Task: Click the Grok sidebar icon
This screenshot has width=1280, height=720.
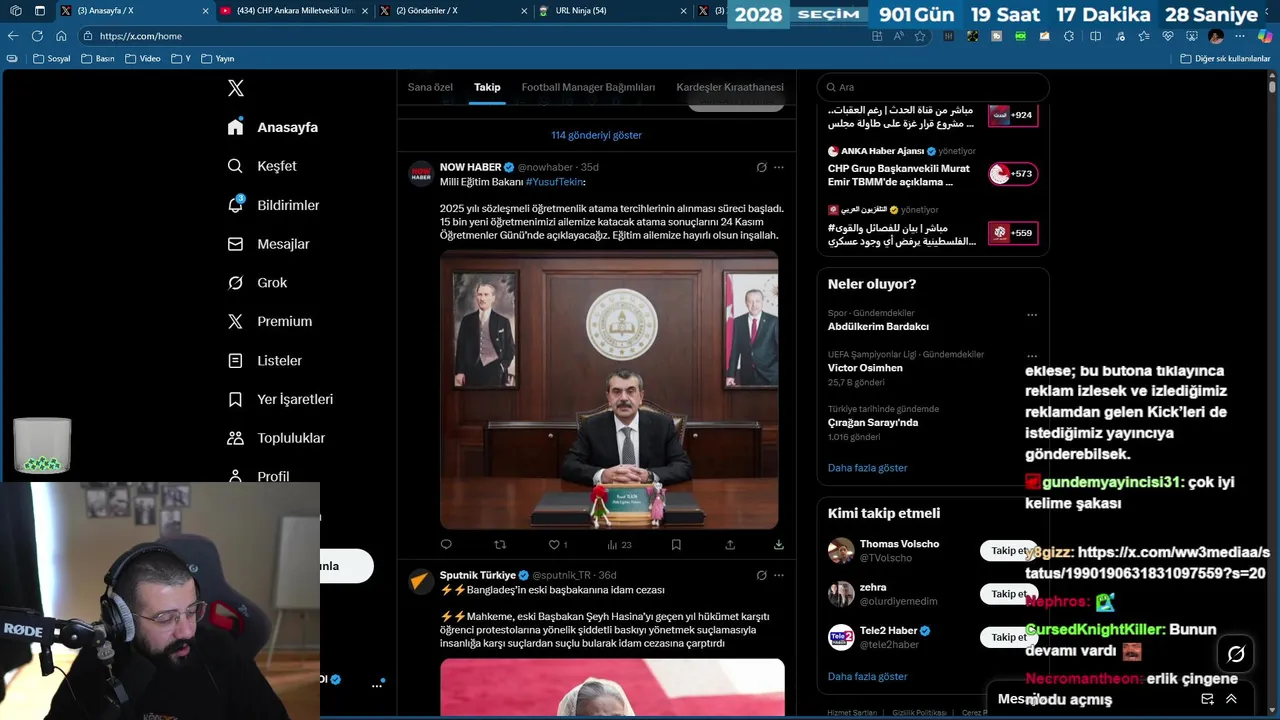Action: tap(235, 283)
